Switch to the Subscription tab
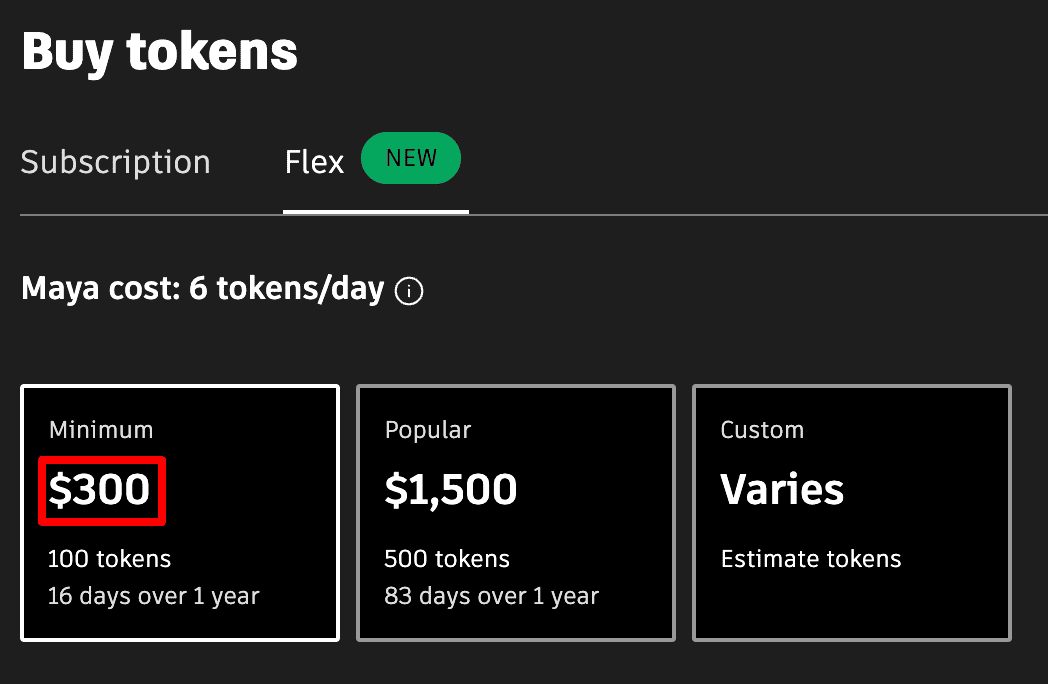1048x684 pixels. pos(115,162)
